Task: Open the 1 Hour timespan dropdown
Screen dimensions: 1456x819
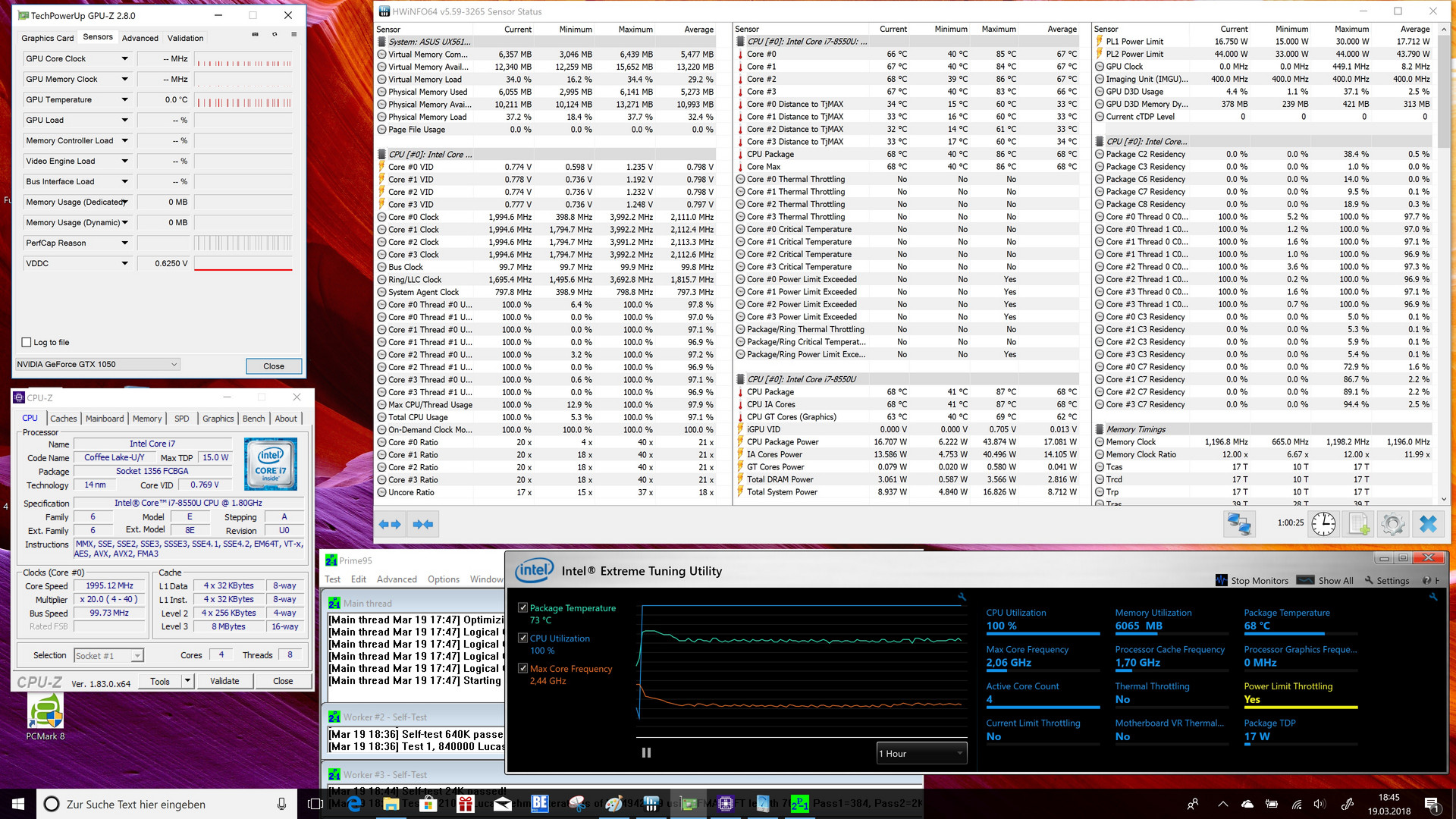Action: 921,753
